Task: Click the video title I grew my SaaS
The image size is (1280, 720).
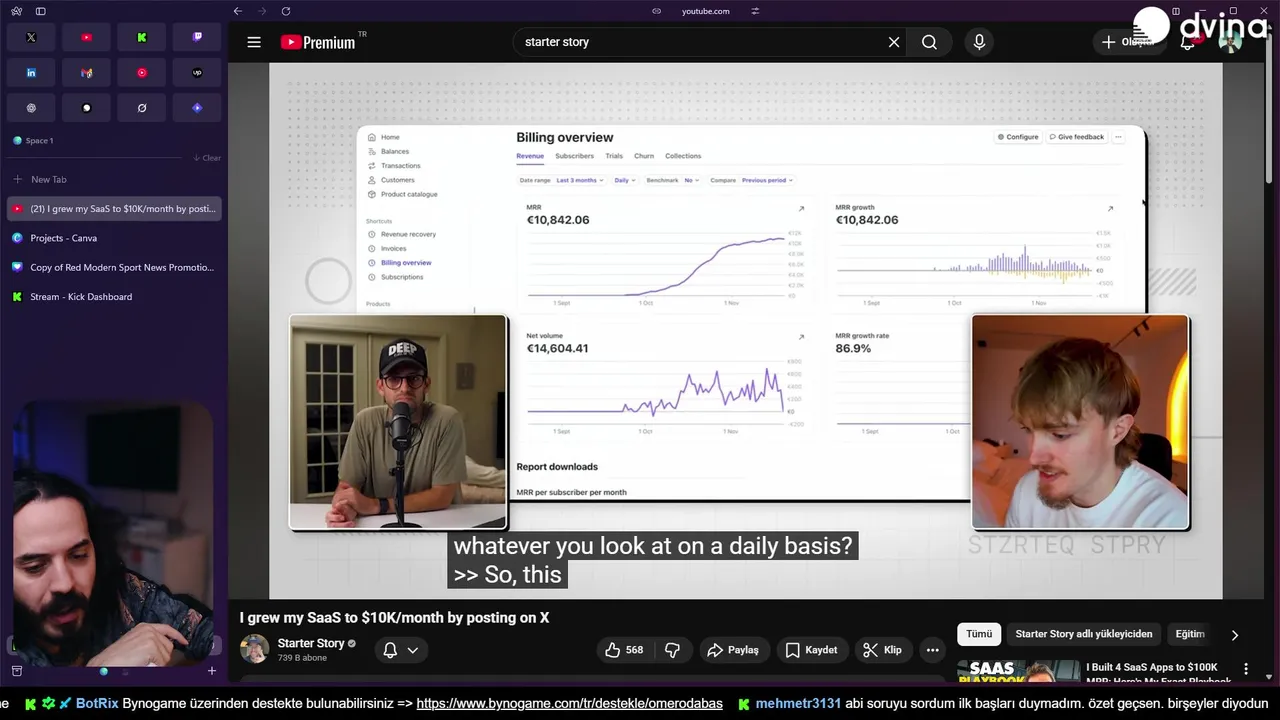Action: click(x=394, y=618)
